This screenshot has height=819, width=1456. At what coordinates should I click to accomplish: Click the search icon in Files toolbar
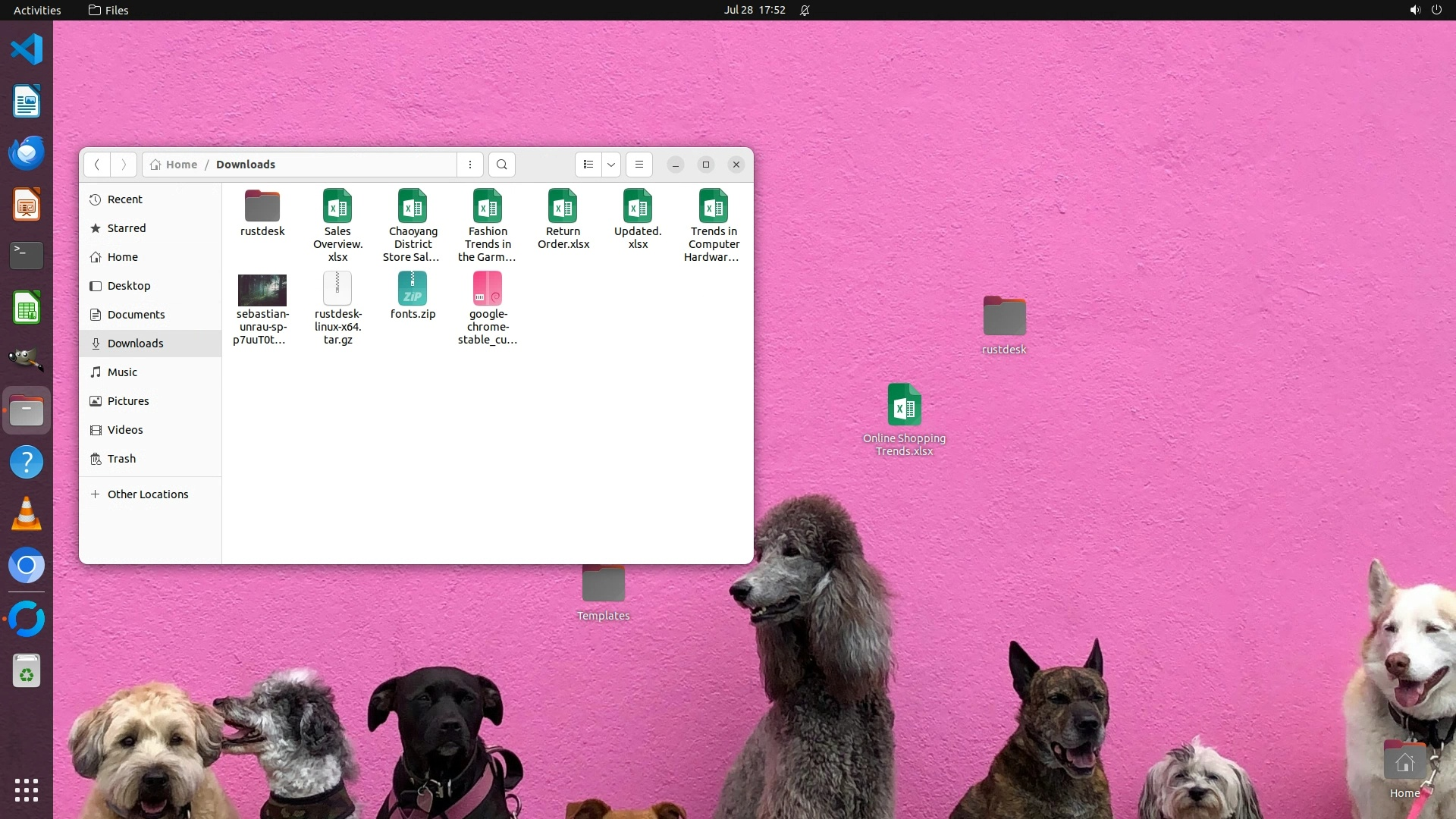point(501,165)
